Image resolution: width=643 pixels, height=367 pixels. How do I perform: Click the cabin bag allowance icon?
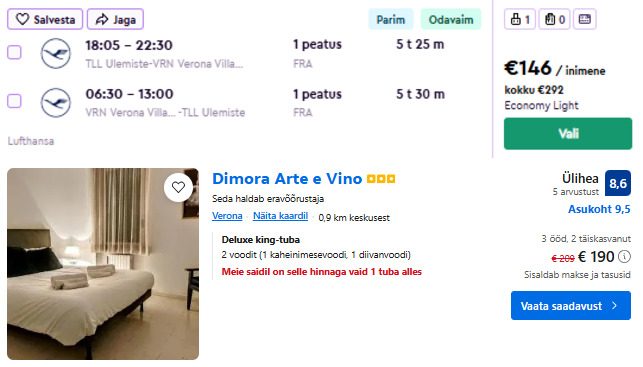pyautogui.click(x=520, y=19)
